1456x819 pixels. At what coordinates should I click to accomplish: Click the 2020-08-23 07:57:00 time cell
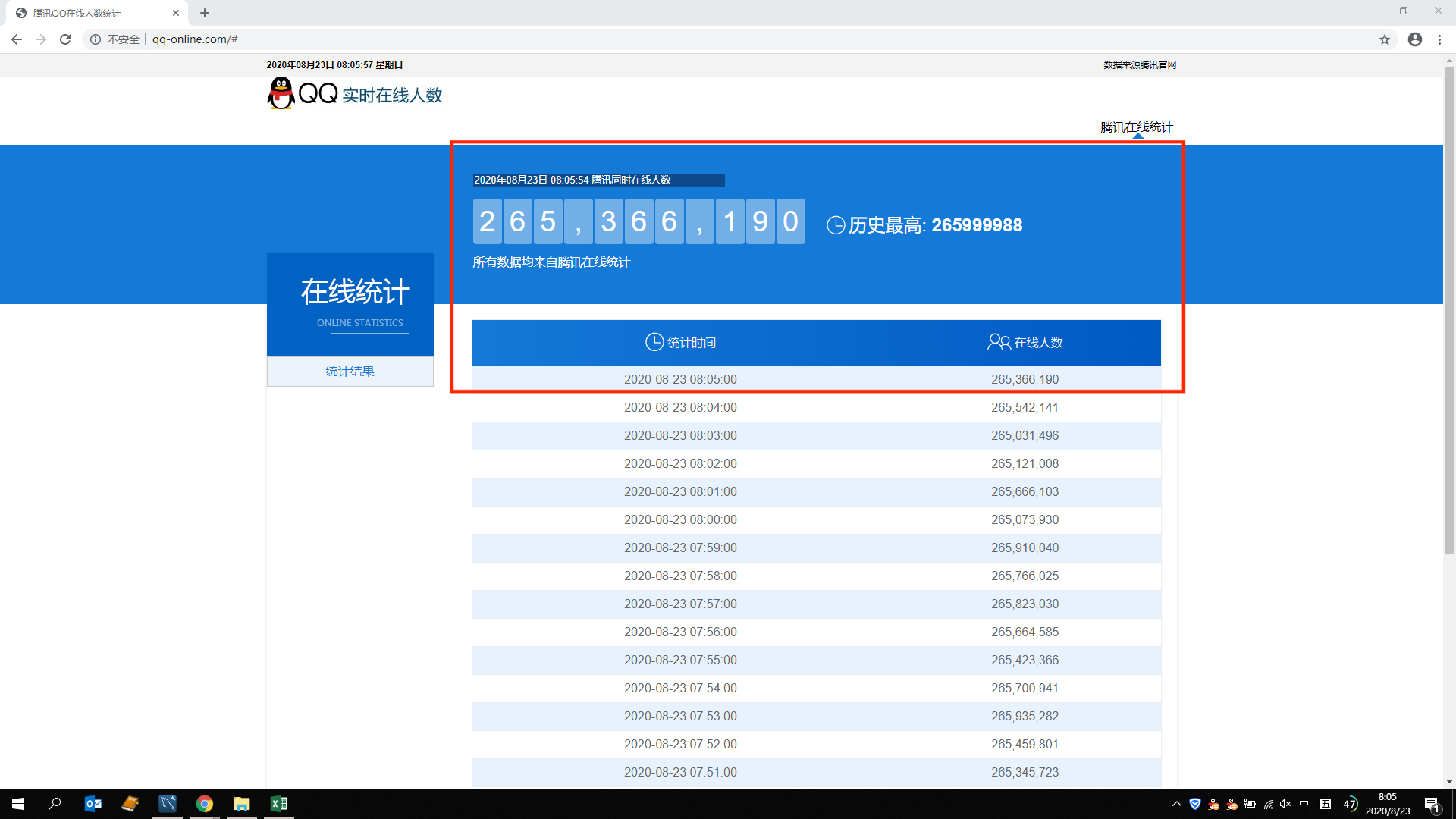pos(680,604)
